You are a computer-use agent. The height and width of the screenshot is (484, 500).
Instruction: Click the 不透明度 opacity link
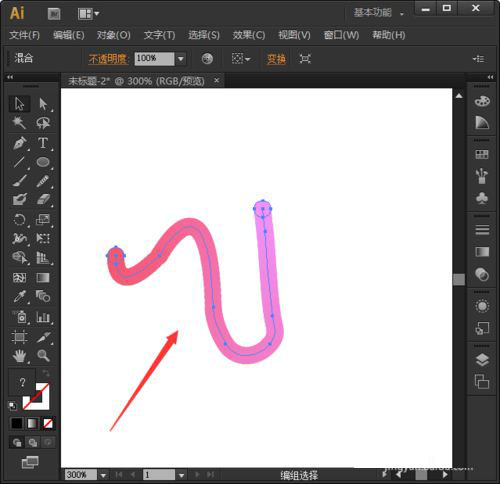click(x=108, y=59)
